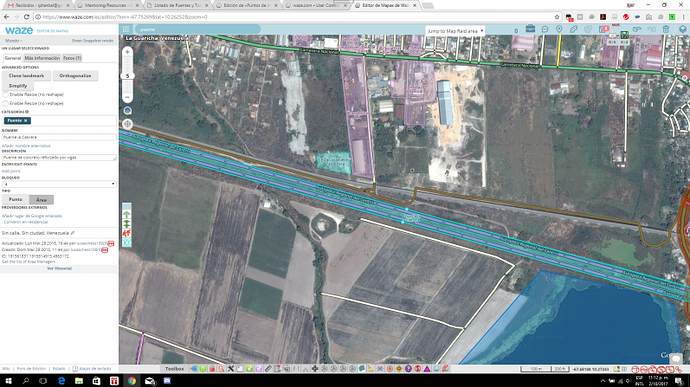Click the Ver Historial link
The height and width of the screenshot is (387, 690).
coord(59,268)
